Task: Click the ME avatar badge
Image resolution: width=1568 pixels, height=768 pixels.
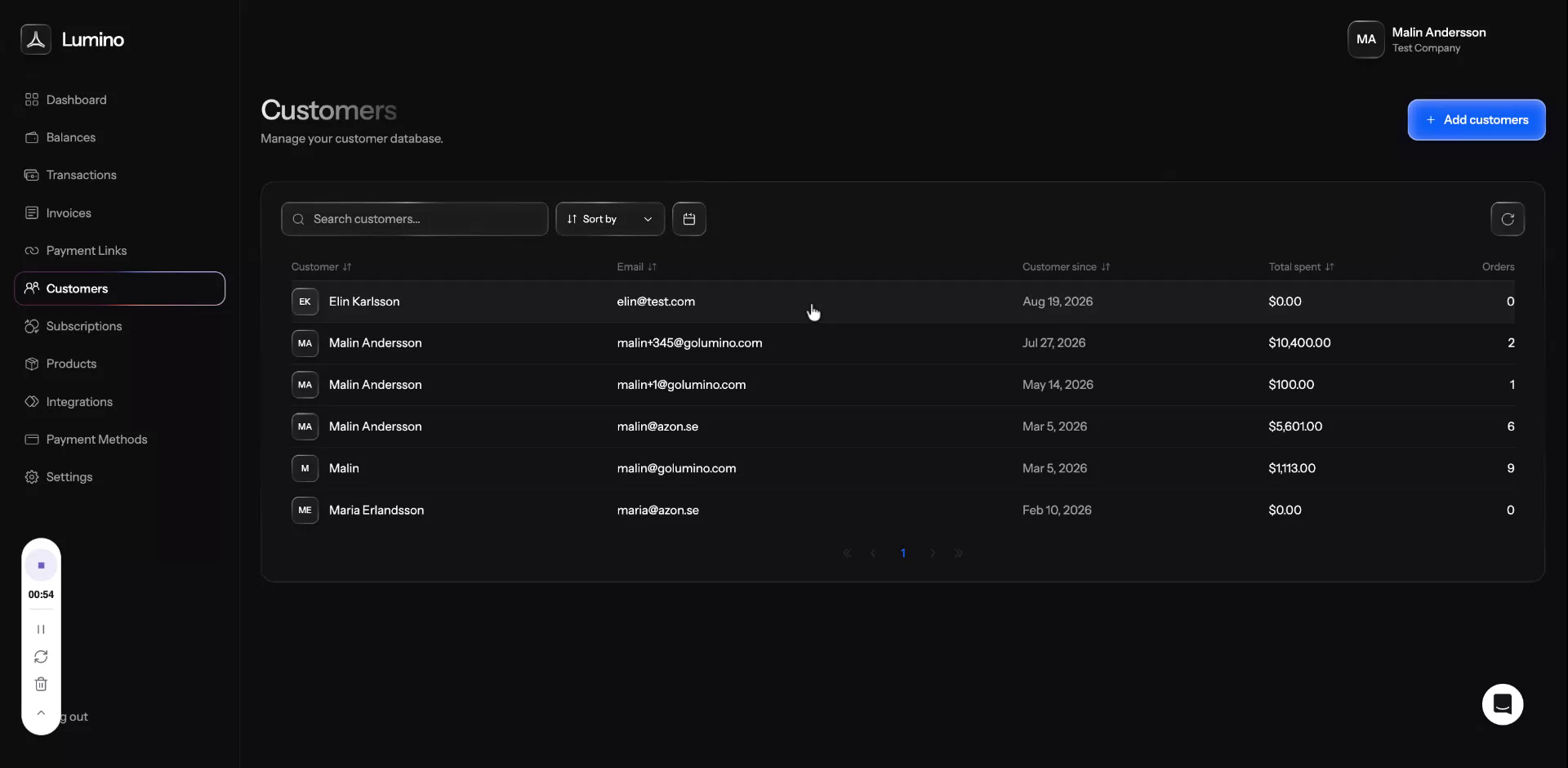Action: click(x=305, y=510)
